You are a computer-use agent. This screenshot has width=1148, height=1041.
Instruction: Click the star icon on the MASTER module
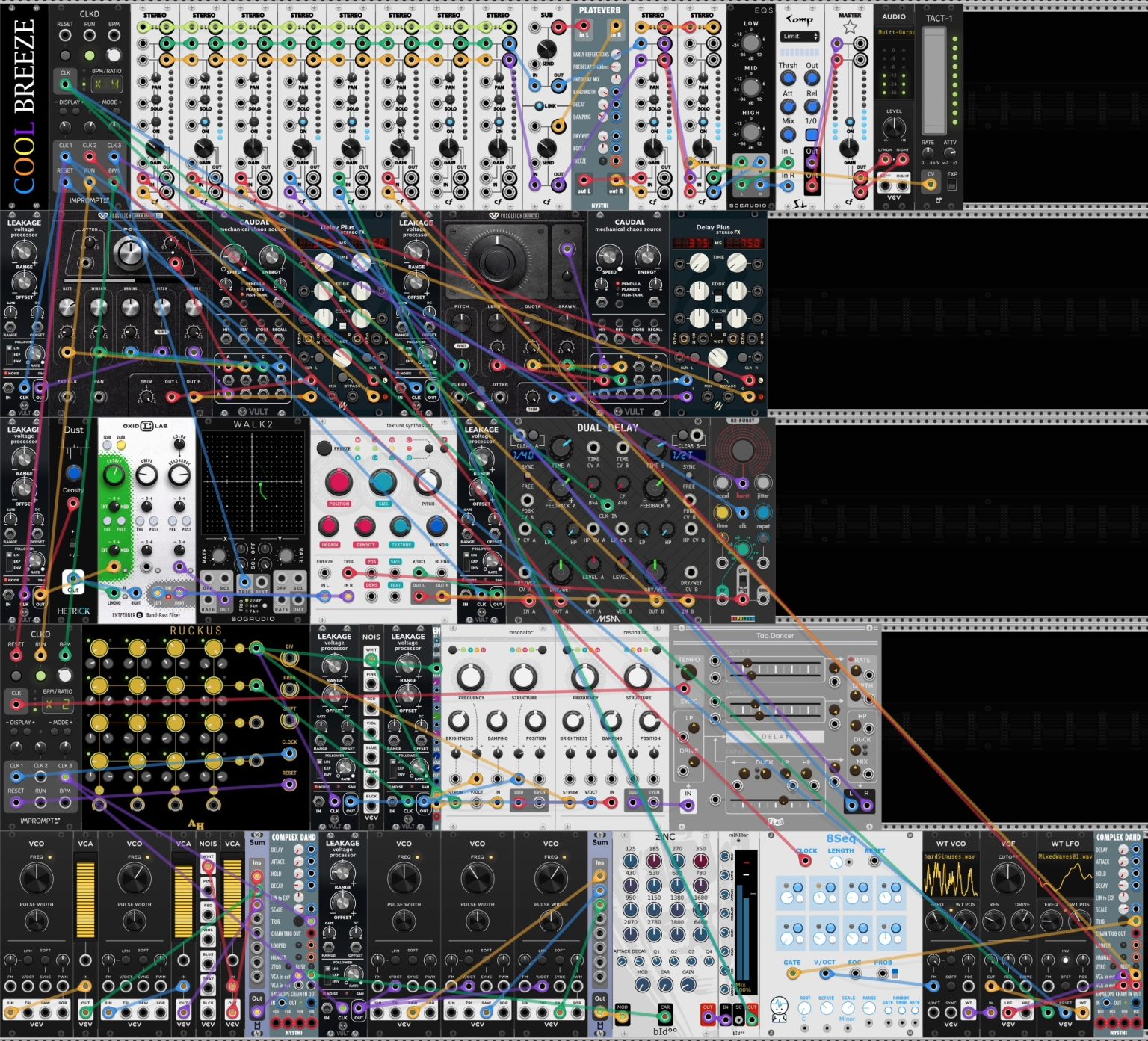point(850,27)
